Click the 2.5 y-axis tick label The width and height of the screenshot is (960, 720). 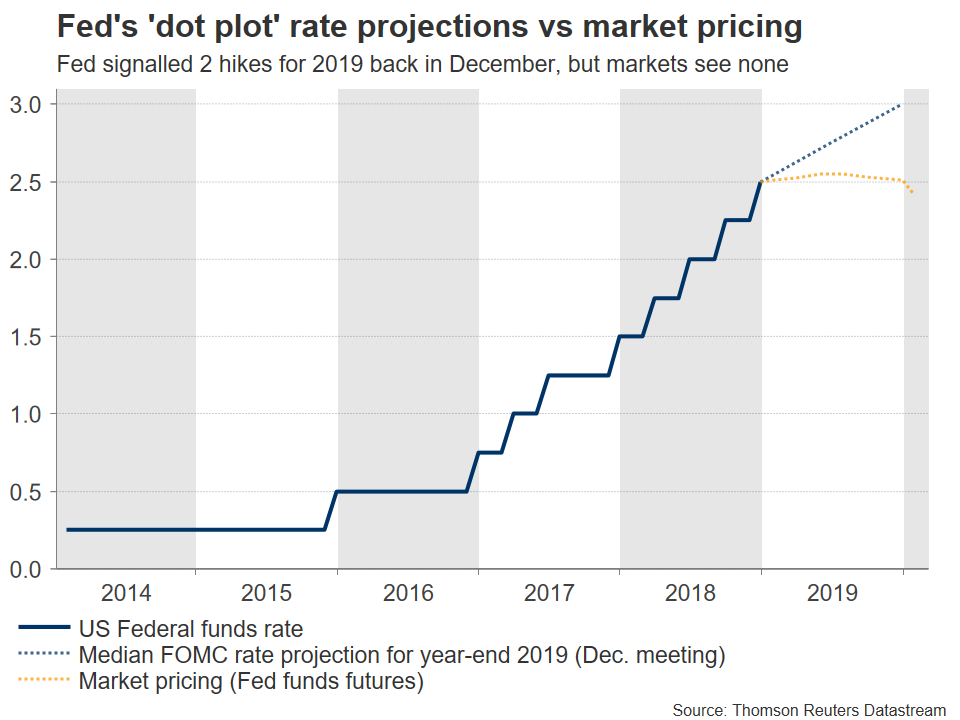(x=27, y=182)
